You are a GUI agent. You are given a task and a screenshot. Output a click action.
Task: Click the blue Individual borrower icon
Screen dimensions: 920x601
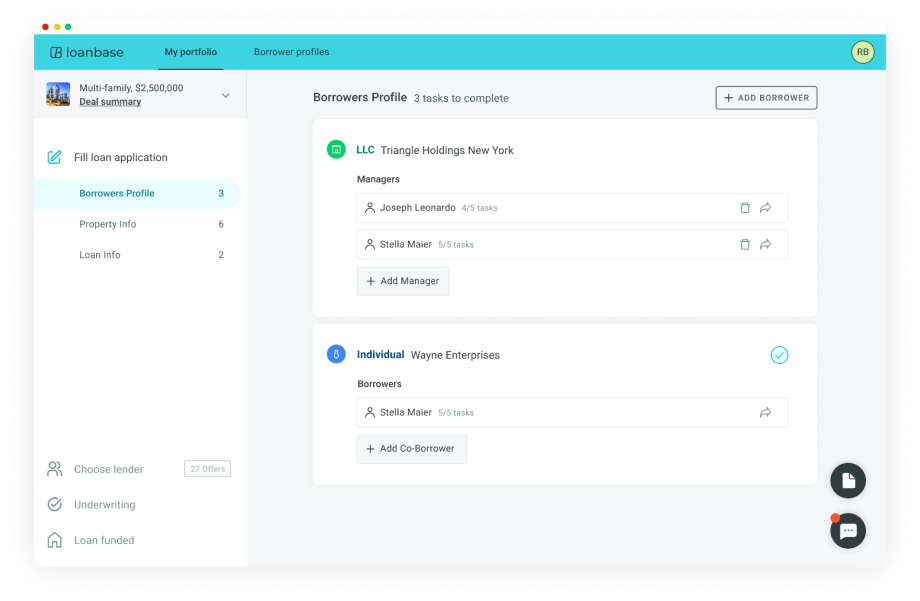click(x=336, y=354)
